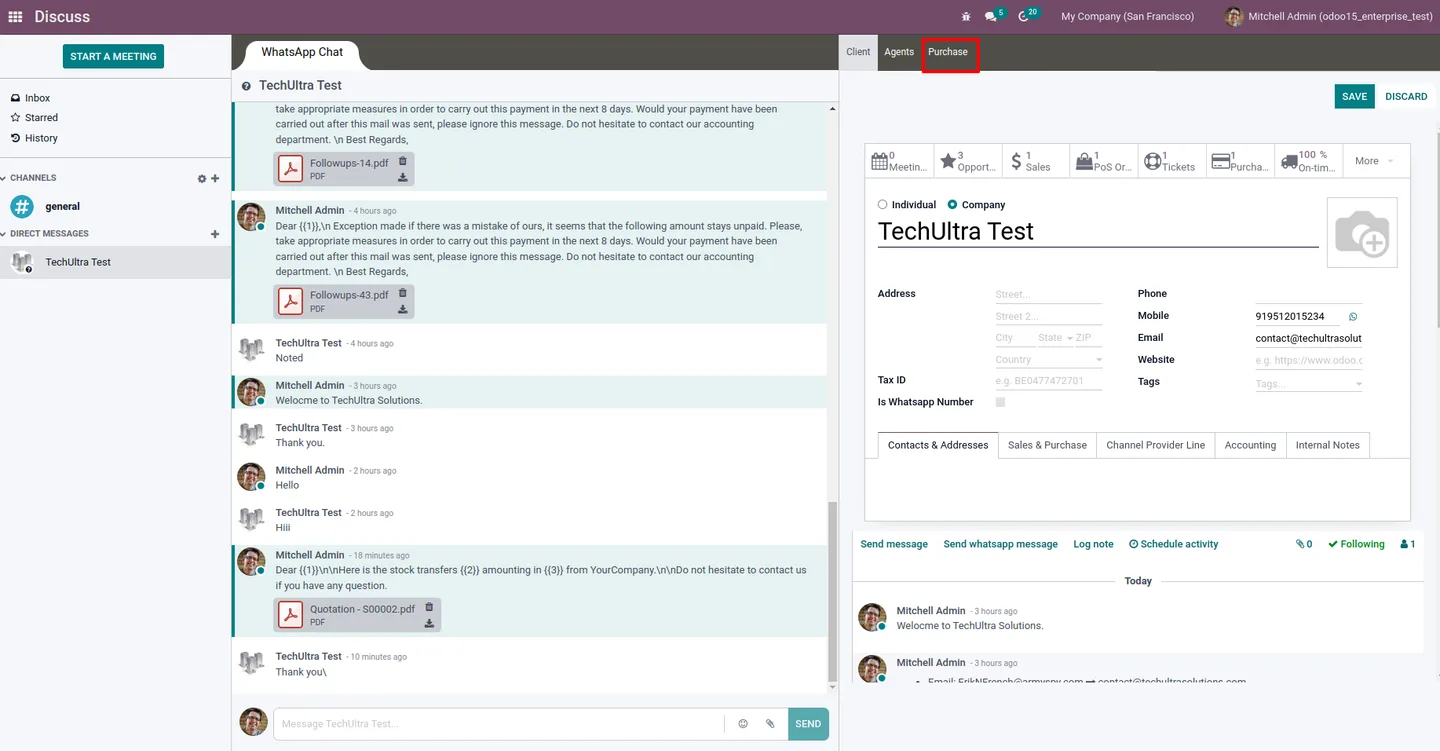Attach a file with paperclip icon

point(770,724)
